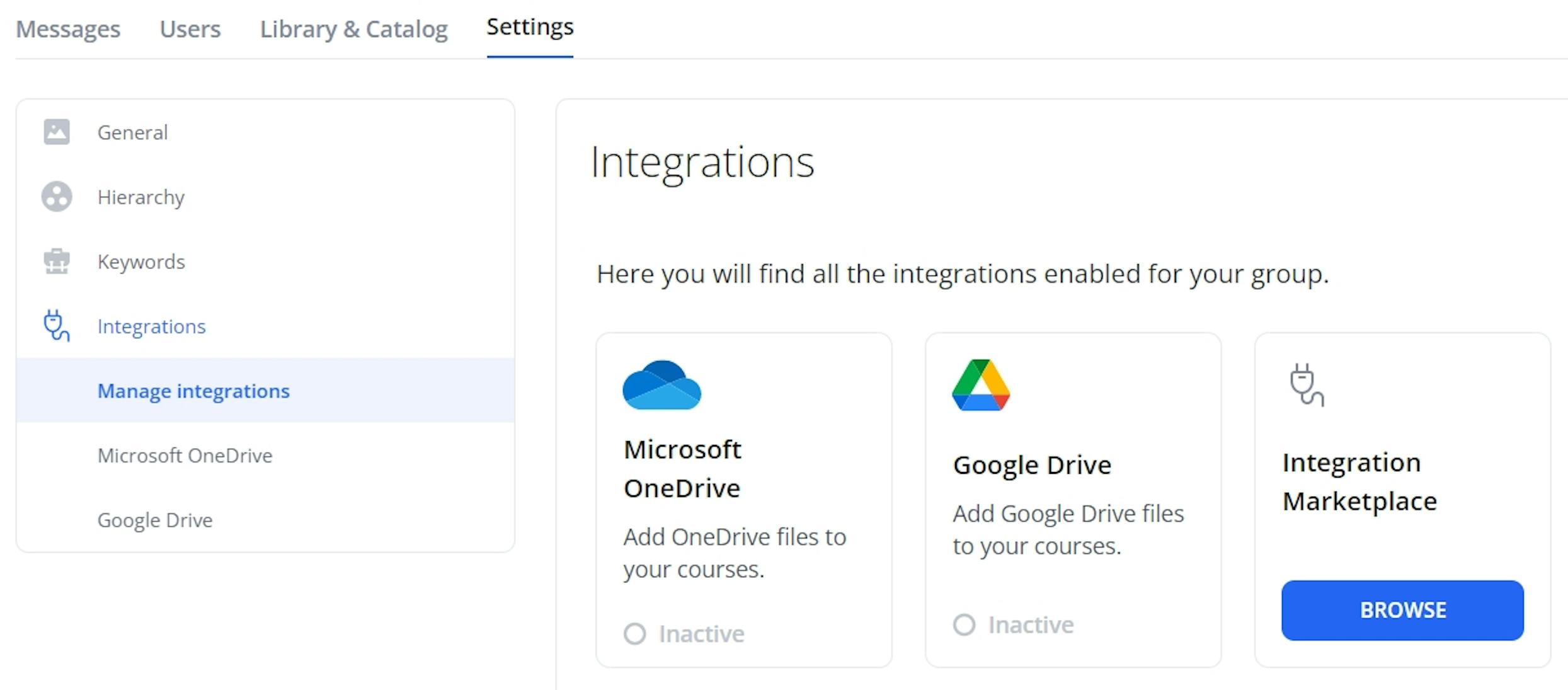Click 'Add Google Drive files to your courses.' text
Screen dimensions: 1568x690
[x=1068, y=530]
